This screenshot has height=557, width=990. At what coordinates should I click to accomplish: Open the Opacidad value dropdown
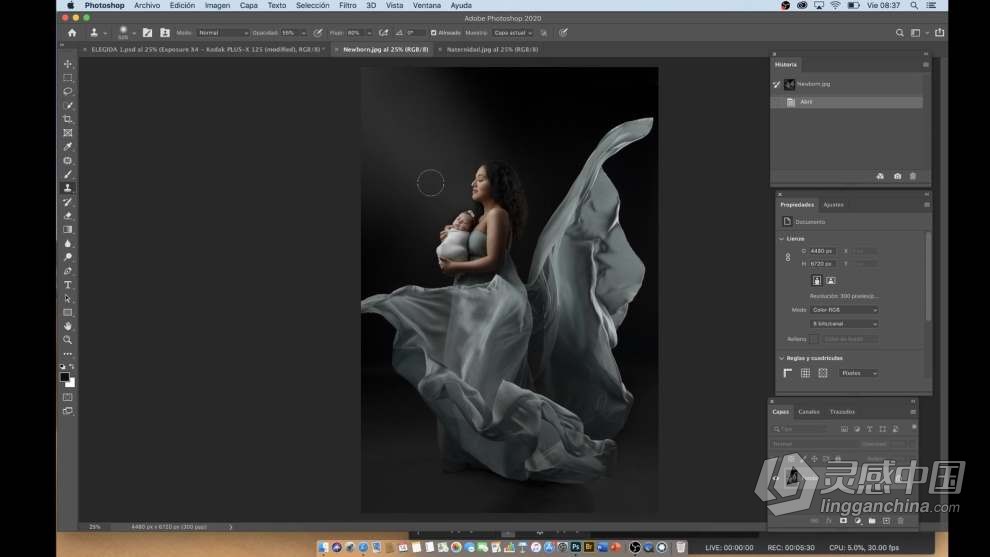[x=304, y=33]
